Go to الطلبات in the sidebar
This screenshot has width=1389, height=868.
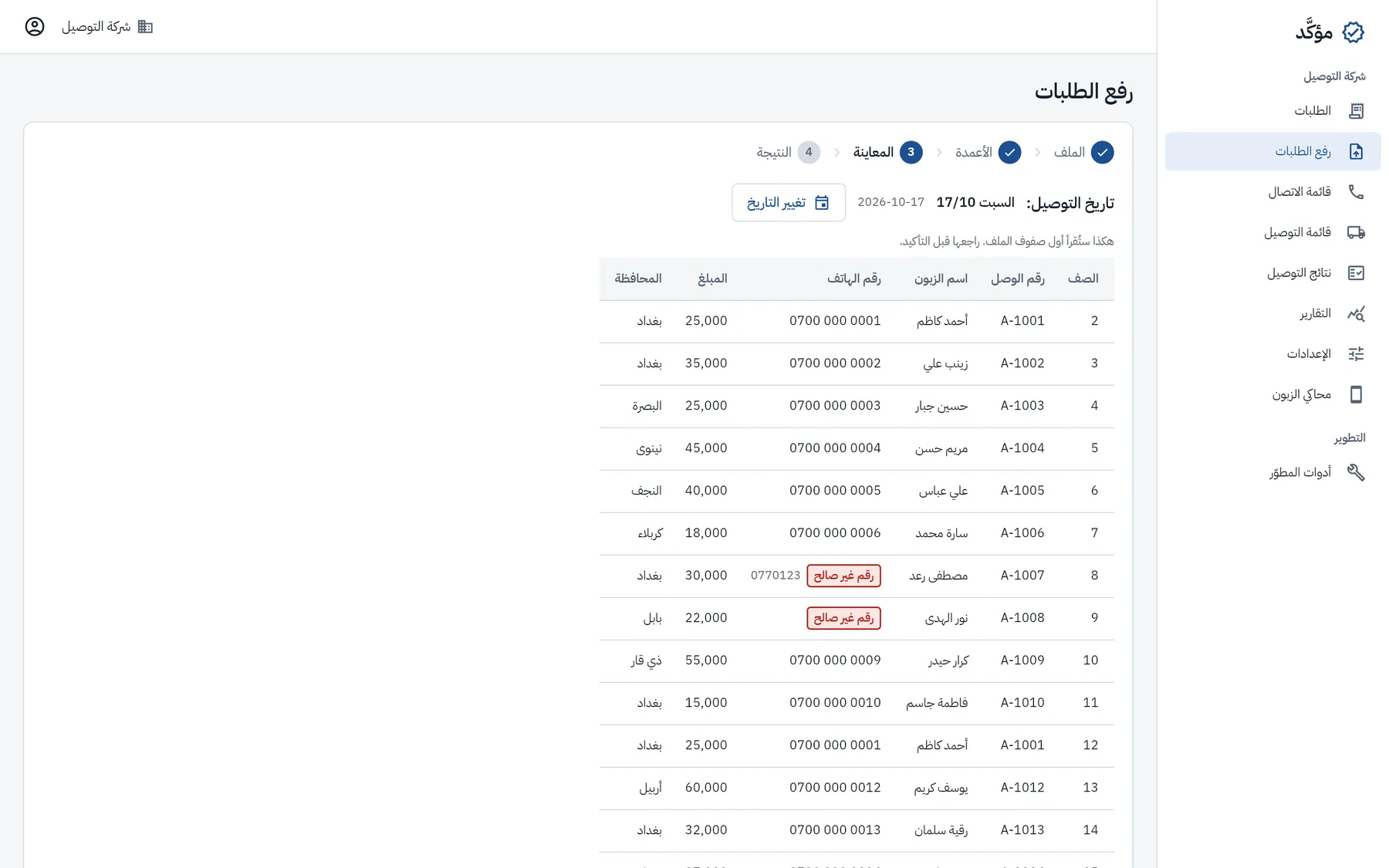tap(1272, 111)
